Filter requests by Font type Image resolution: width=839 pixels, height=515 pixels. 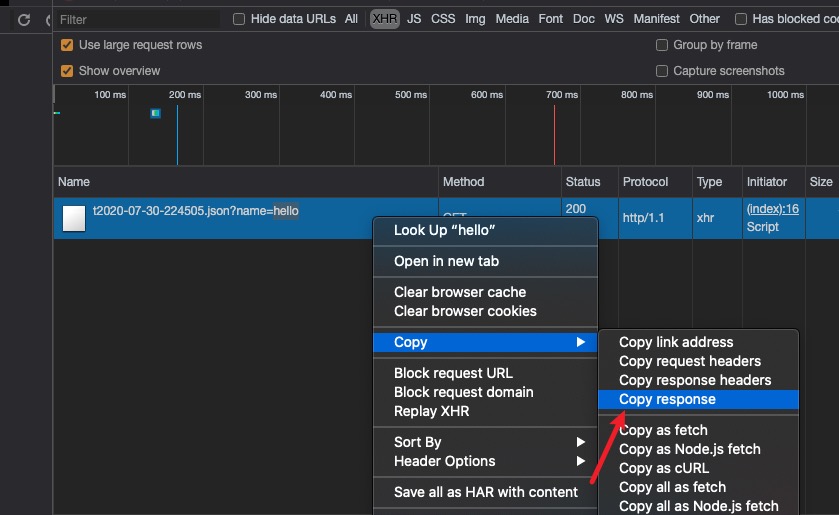[551, 19]
